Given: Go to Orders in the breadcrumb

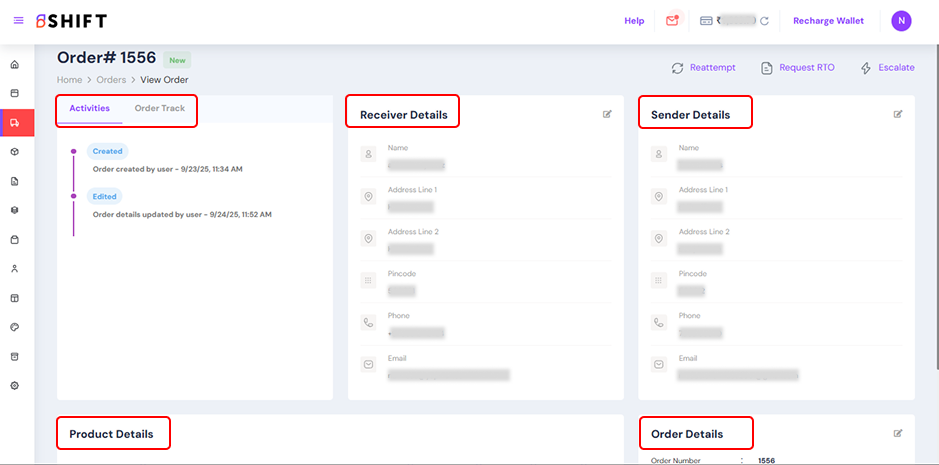Looking at the screenshot, I should 111,80.
